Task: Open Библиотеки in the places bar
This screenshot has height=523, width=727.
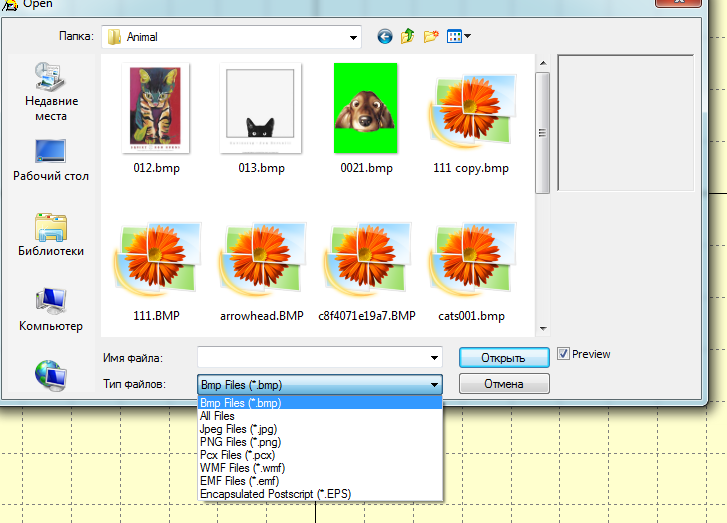Action: [x=51, y=235]
